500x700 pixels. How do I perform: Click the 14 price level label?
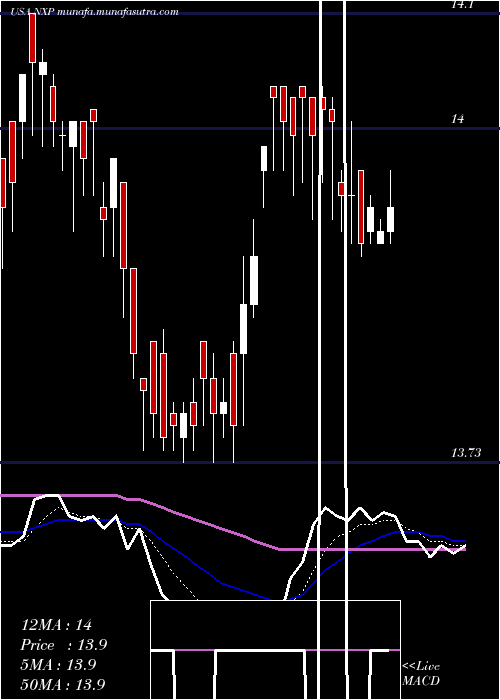pyautogui.click(x=457, y=119)
